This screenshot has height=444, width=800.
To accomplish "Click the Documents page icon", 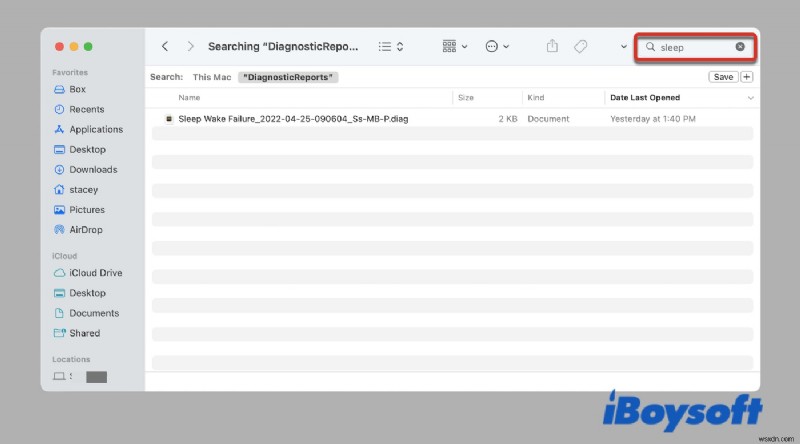I will (59, 313).
